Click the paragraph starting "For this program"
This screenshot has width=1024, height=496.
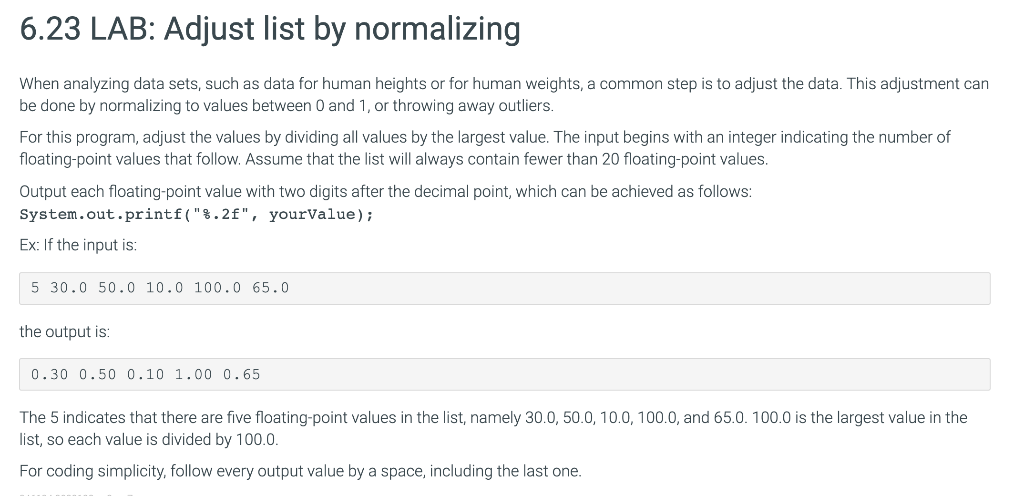(x=485, y=148)
